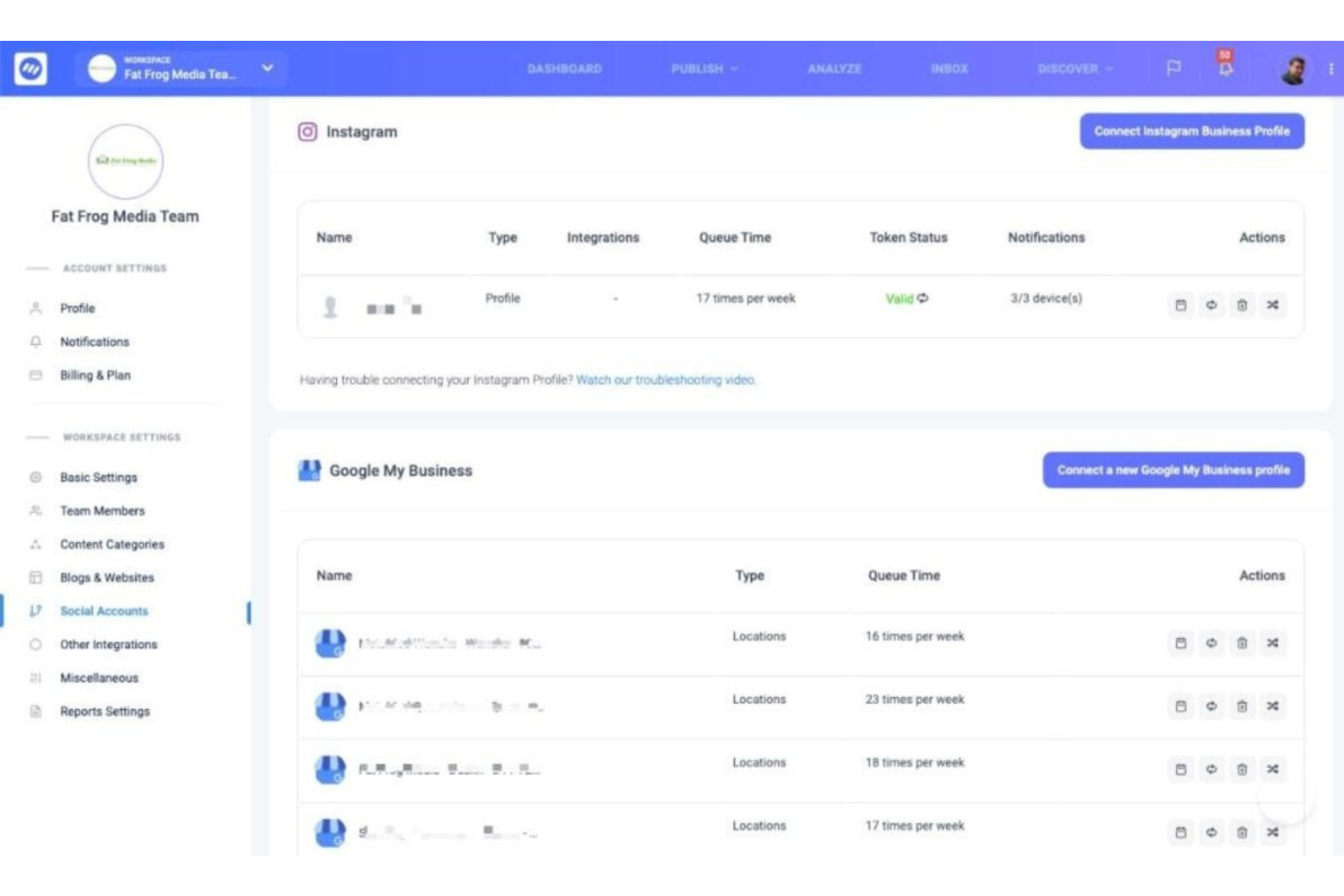
Task: Click the reconnect icon in the 23 times per week row
Action: click(1211, 706)
